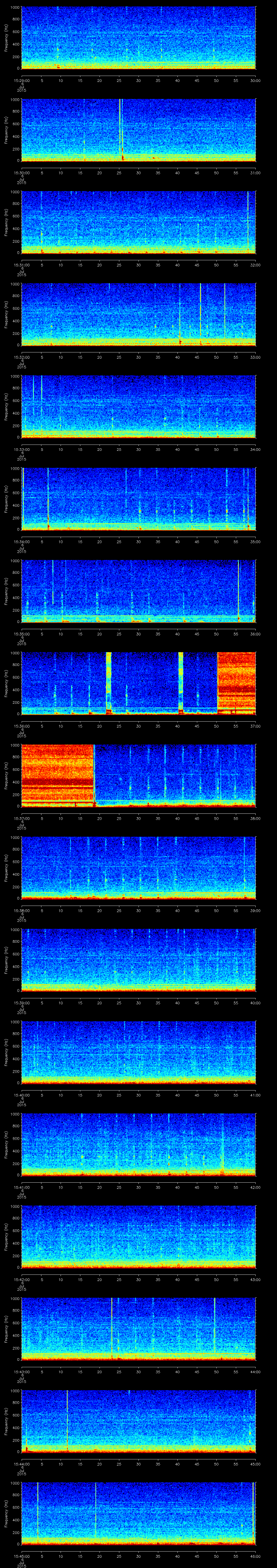Open the 15:40:00 spectrogram panel

pyautogui.click(x=138, y=1051)
